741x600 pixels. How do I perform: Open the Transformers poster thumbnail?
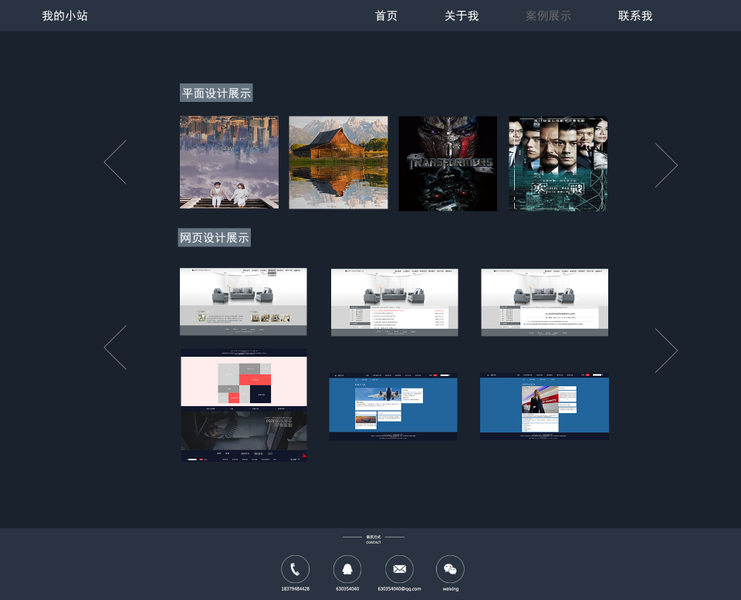click(448, 163)
